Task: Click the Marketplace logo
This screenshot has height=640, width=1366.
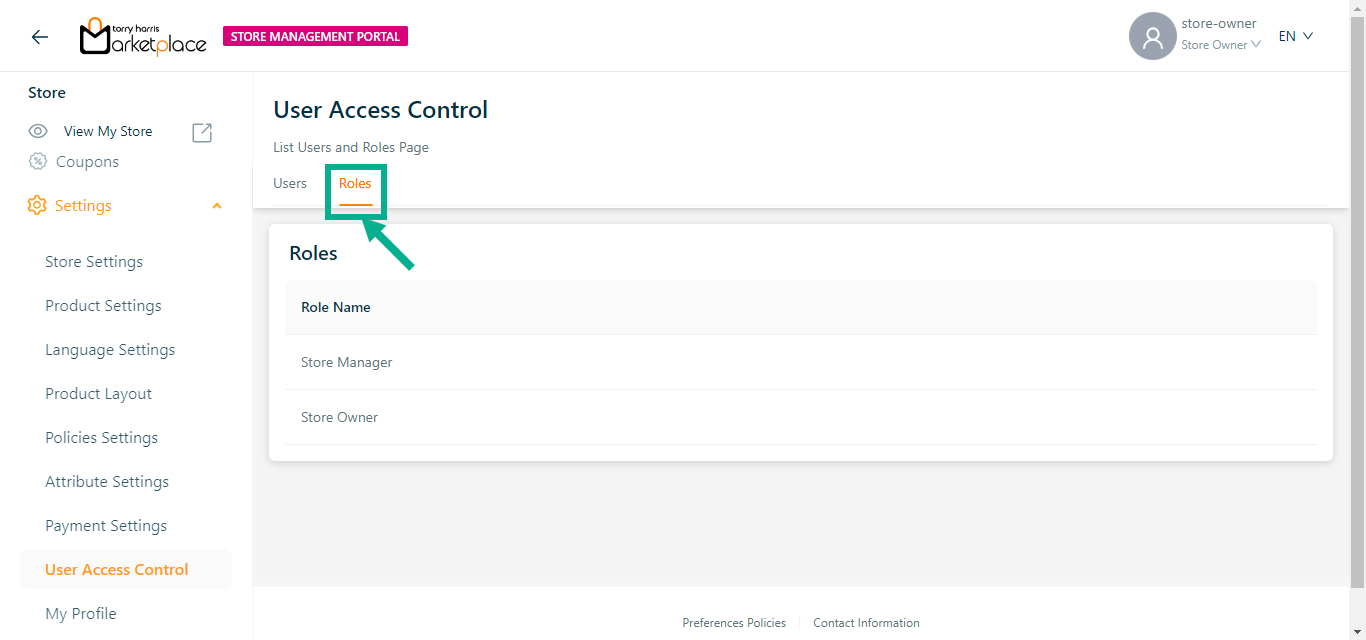Action: pos(143,37)
